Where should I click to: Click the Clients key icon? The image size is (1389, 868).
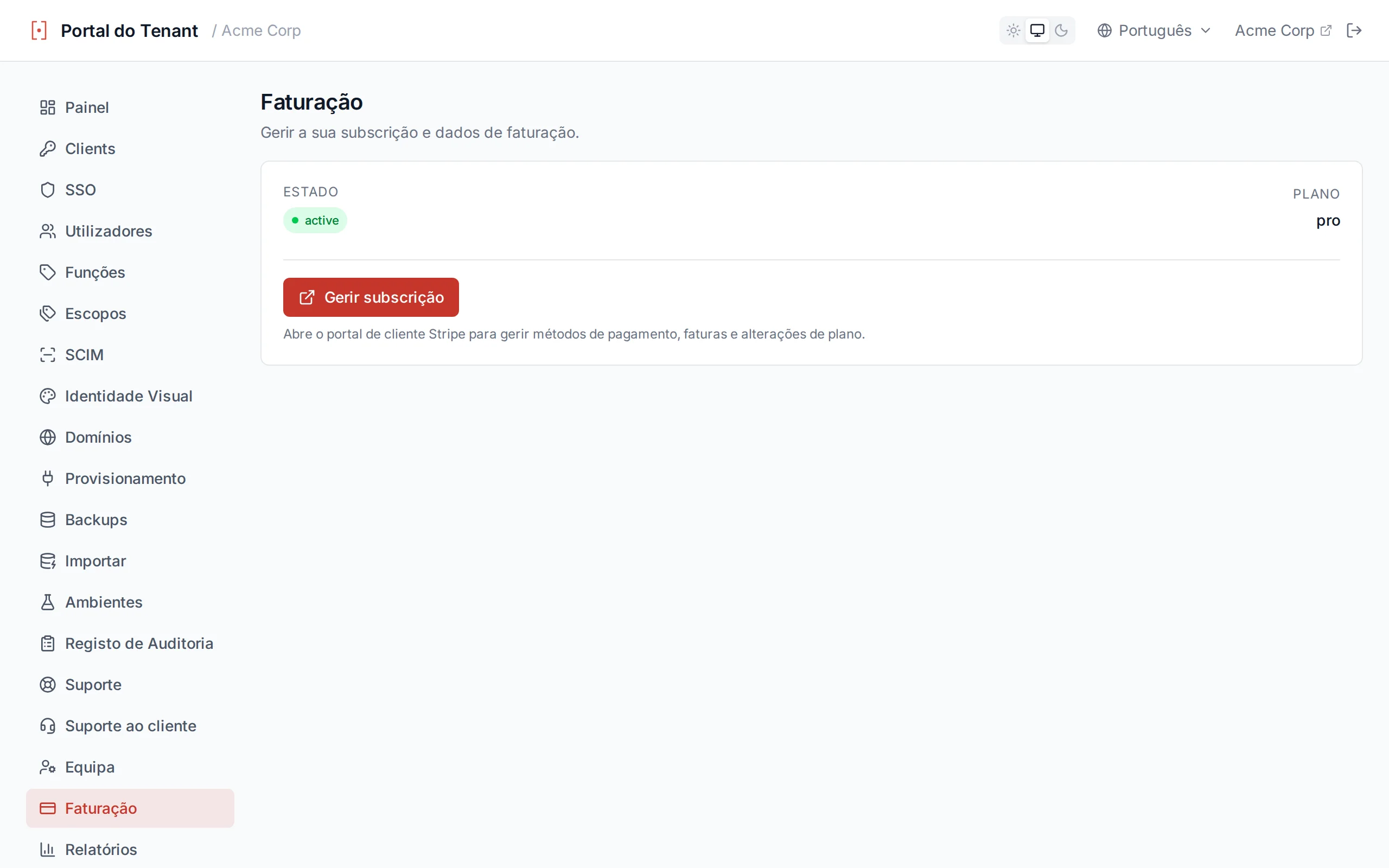tap(48, 149)
